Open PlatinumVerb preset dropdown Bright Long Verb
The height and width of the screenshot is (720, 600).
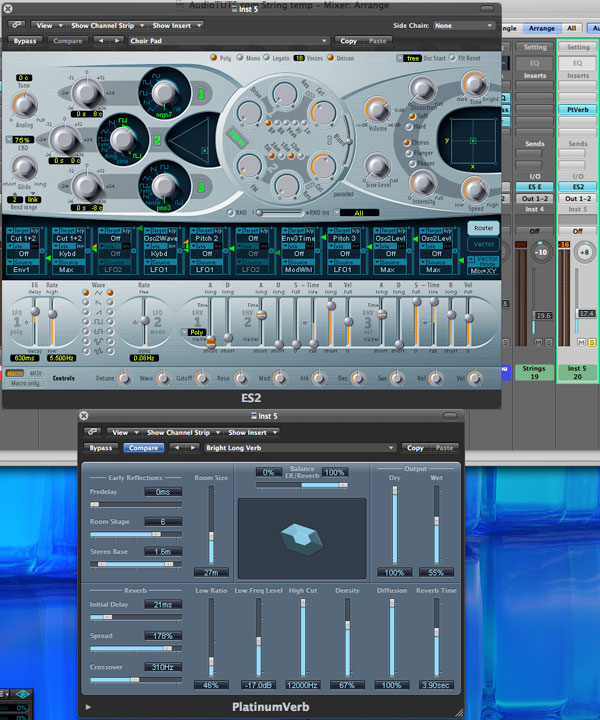point(300,448)
